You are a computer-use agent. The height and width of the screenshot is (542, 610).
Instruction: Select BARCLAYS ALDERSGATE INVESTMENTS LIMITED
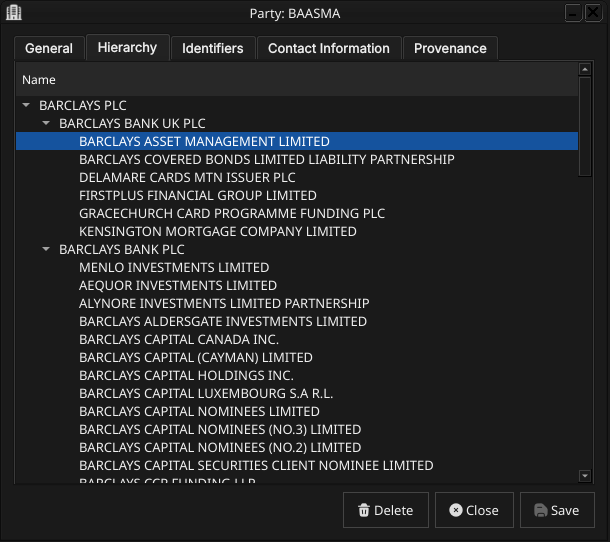point(297,321)
